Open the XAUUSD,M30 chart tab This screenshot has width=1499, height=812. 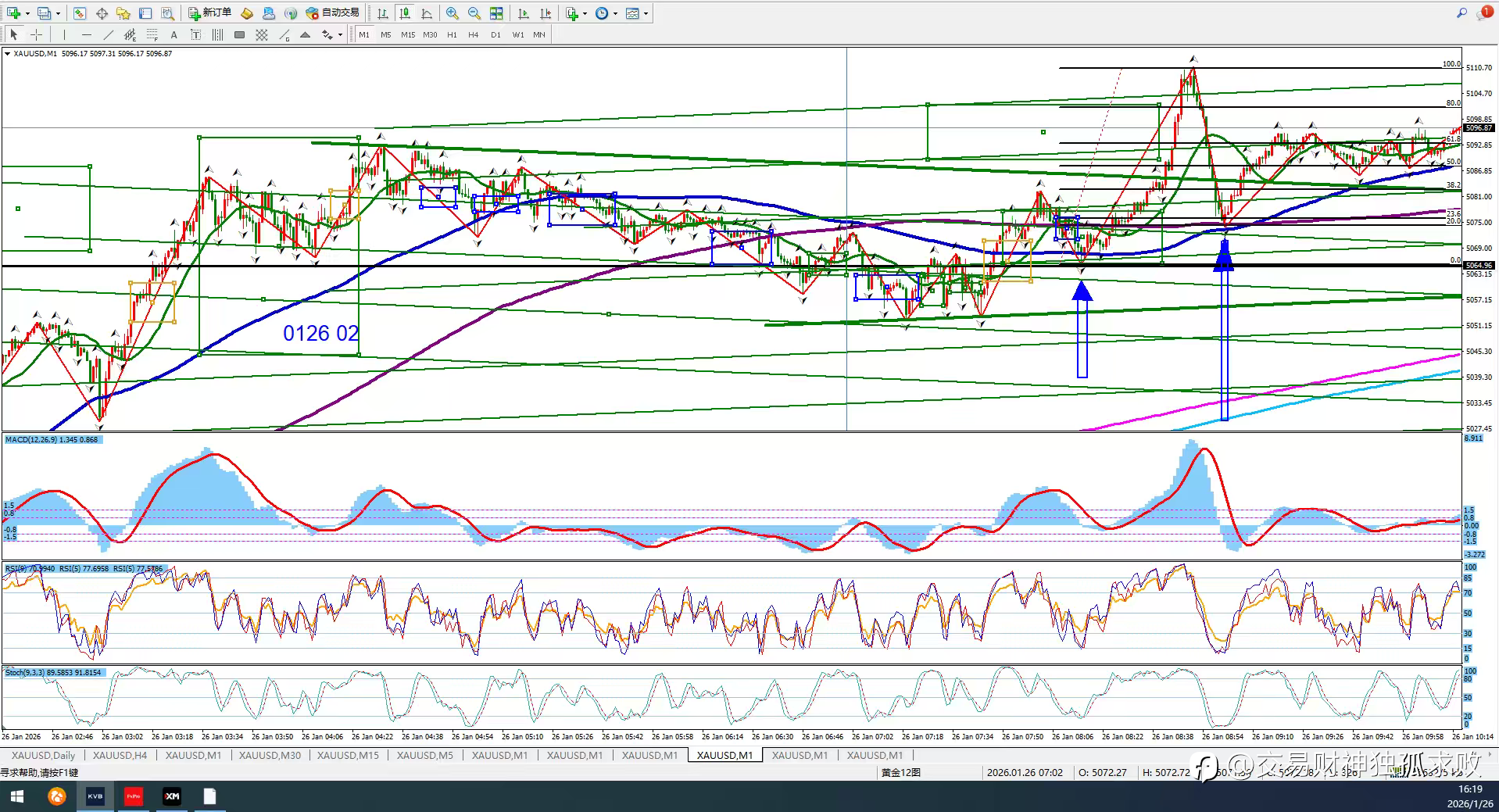tap(270, 755)
